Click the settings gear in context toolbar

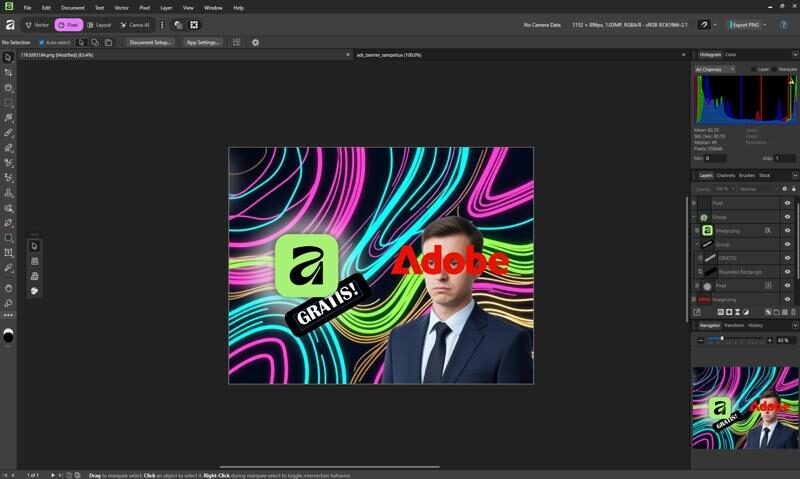point(256,42)
